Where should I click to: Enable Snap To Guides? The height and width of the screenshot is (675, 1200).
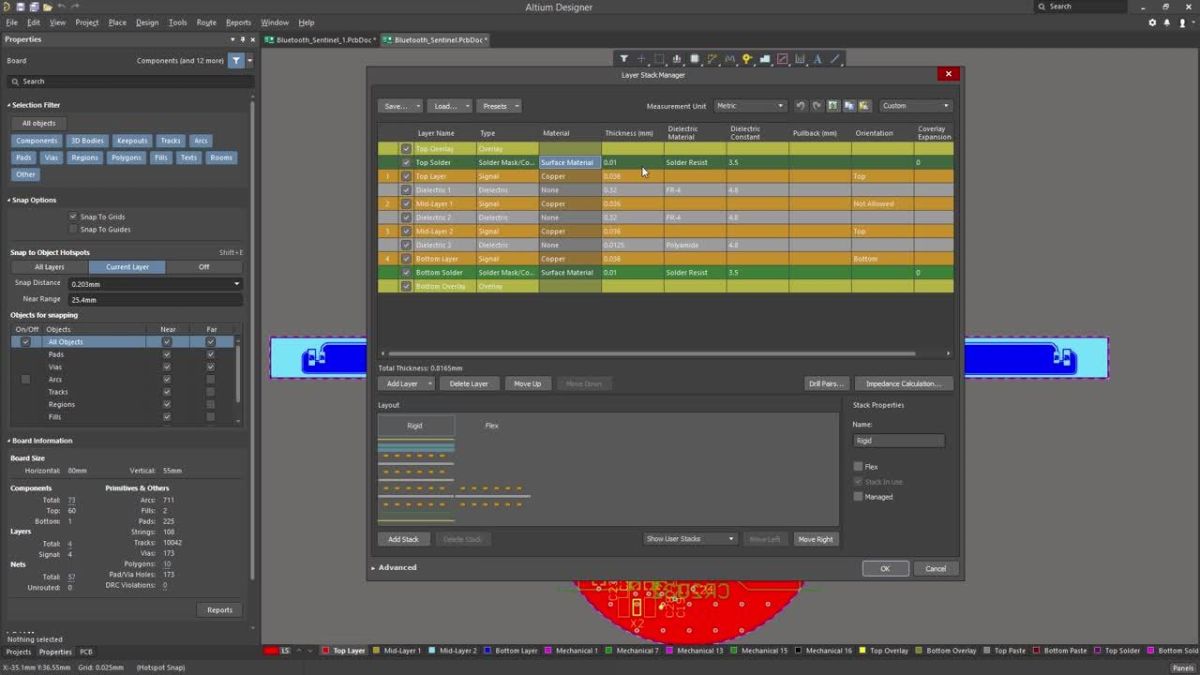tap(73, 229)
